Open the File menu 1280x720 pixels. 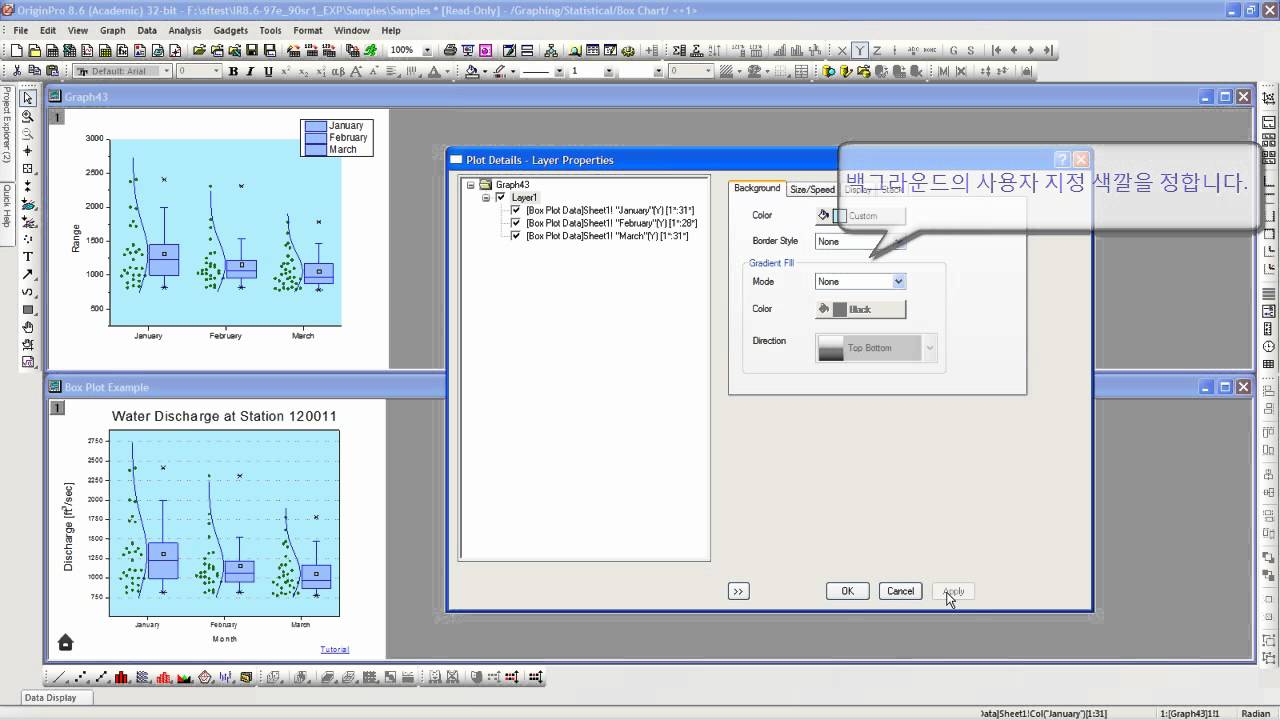point(20,31)
